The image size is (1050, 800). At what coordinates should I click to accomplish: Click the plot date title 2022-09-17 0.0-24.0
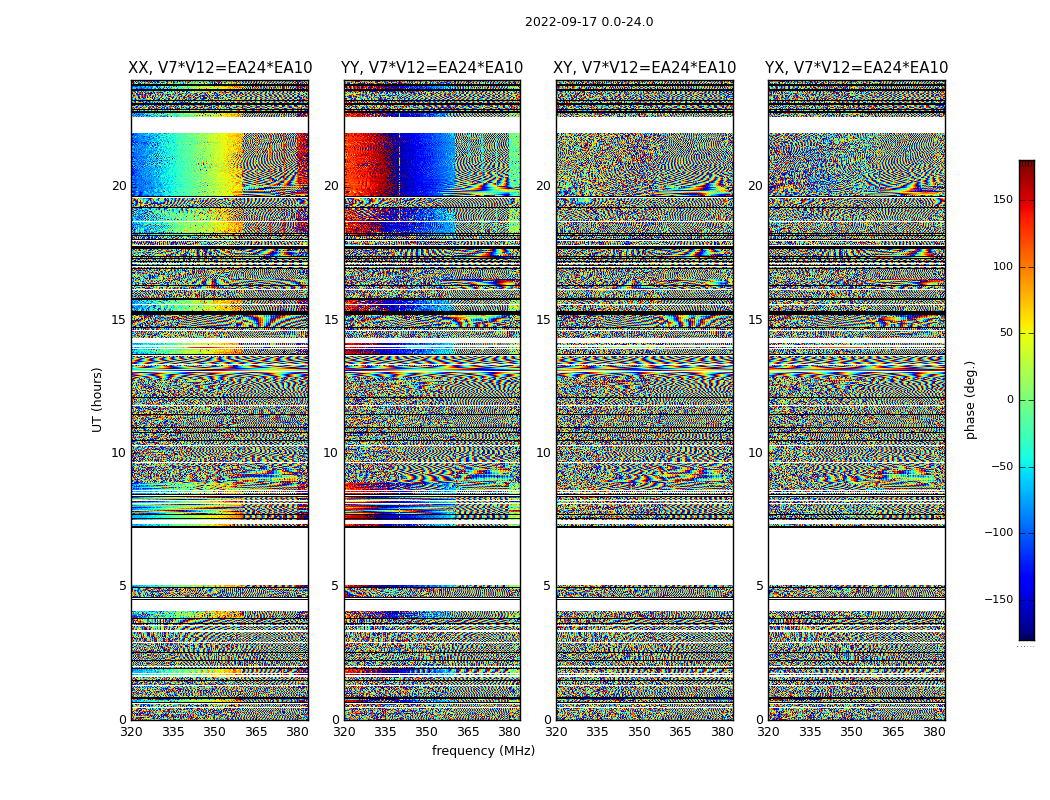tap(589, 22)
